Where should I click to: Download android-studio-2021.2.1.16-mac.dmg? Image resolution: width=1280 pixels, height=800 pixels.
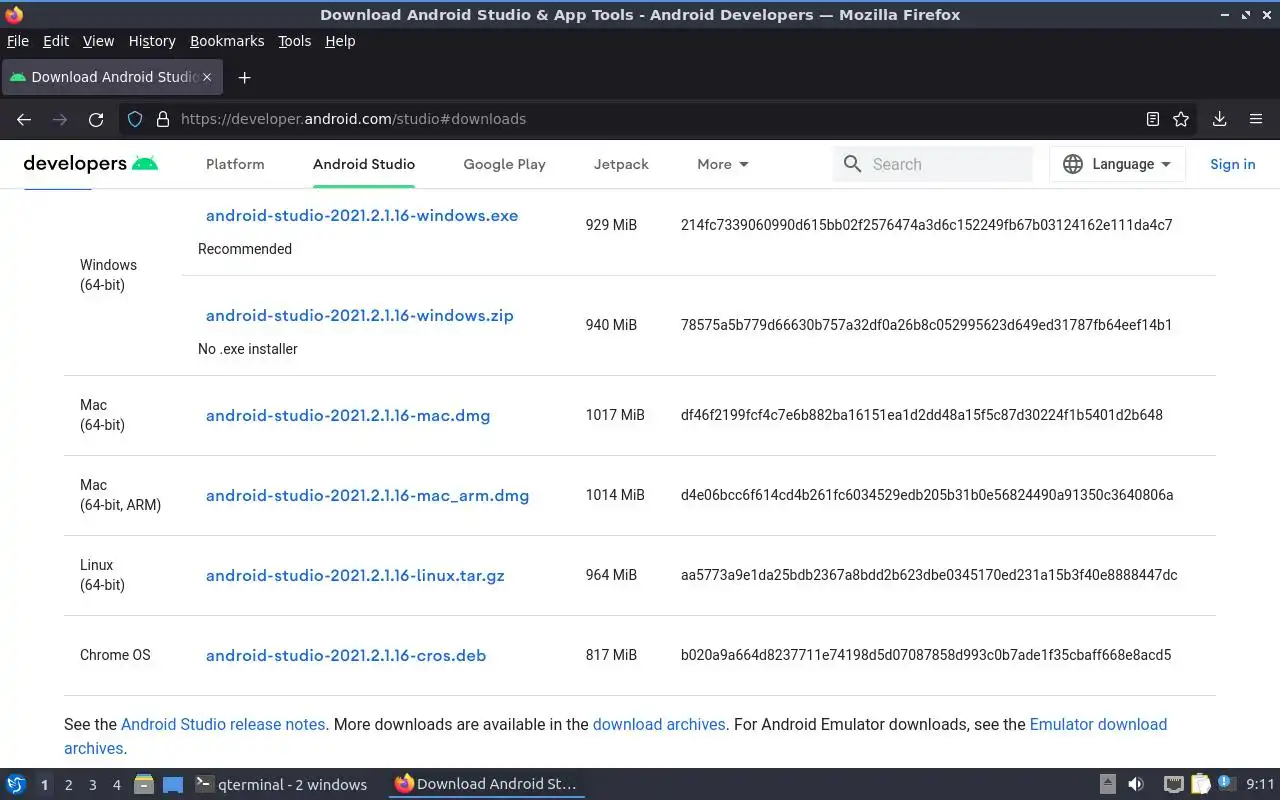point(348,415)
